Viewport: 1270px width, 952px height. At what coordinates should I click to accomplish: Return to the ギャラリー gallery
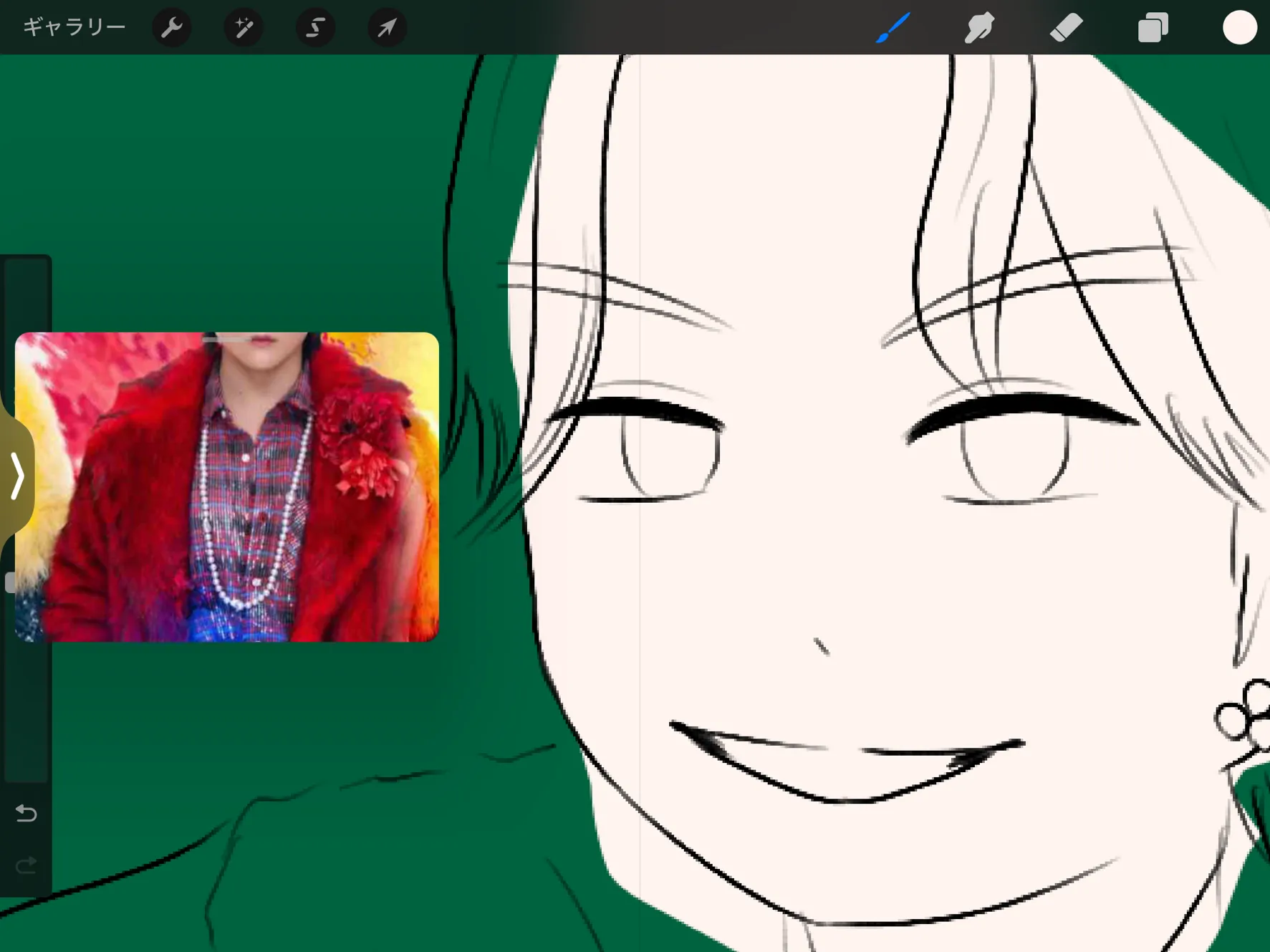(74, 27)
